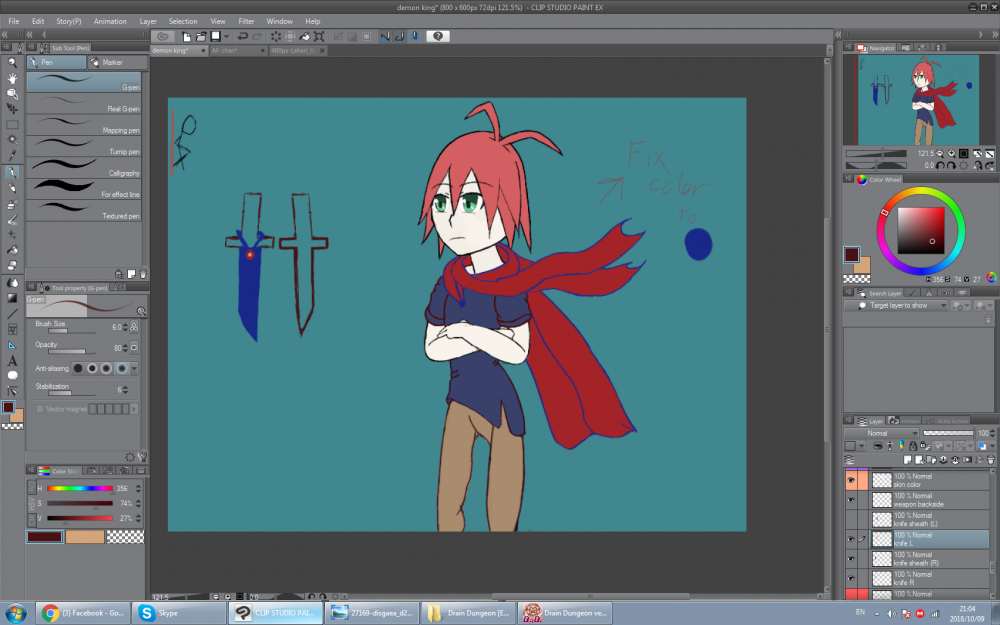Adjust opacity stepper arrows at 80

125,348
